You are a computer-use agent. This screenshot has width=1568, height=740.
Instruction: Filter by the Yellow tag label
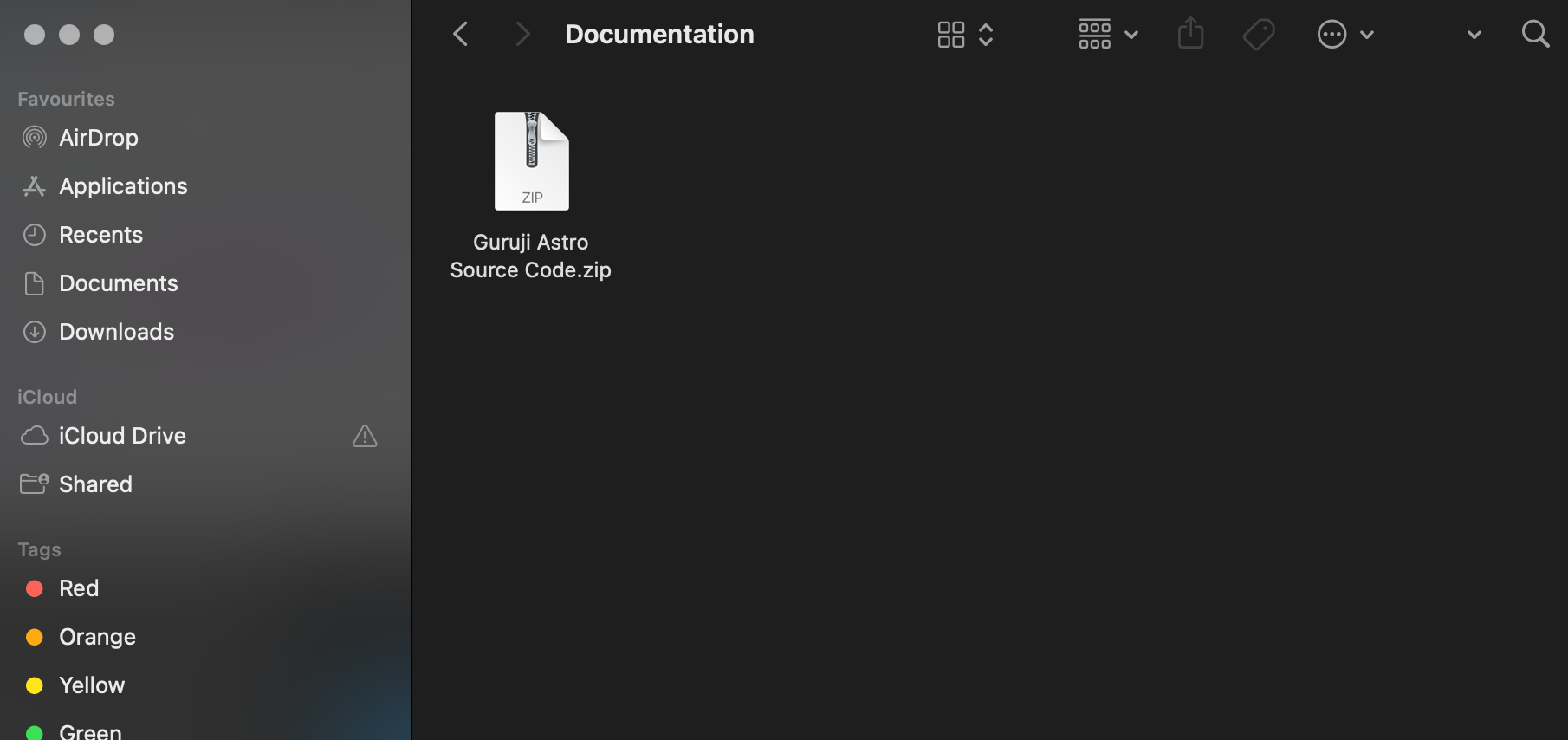coord(92,685)
